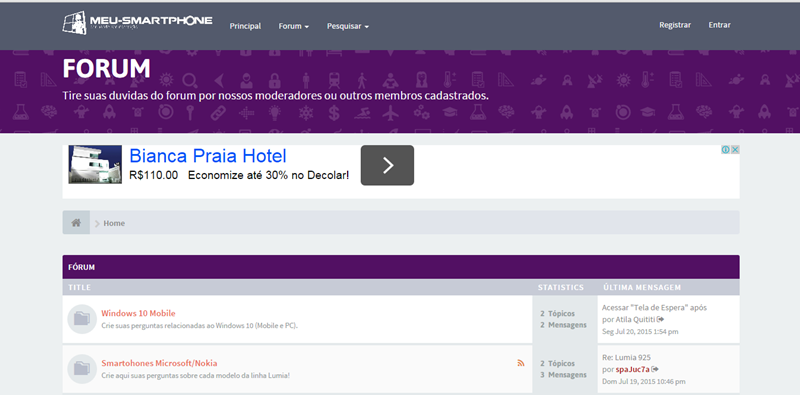Click the 'Seg Jul 20, 2015 1:54 pm' timestamp
Viewport: 800px width, 395px height.
point(640,332)
